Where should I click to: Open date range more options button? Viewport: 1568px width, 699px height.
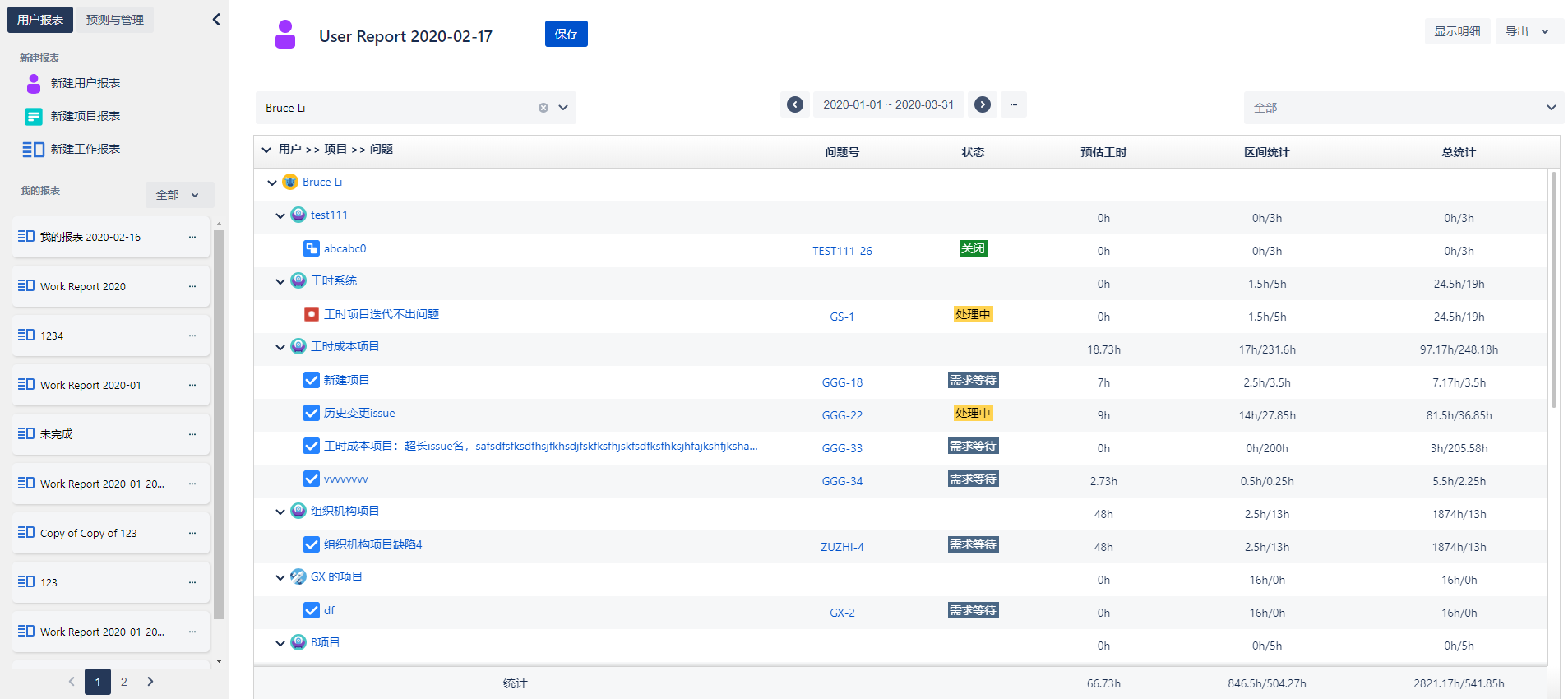tap(1013, 104)
